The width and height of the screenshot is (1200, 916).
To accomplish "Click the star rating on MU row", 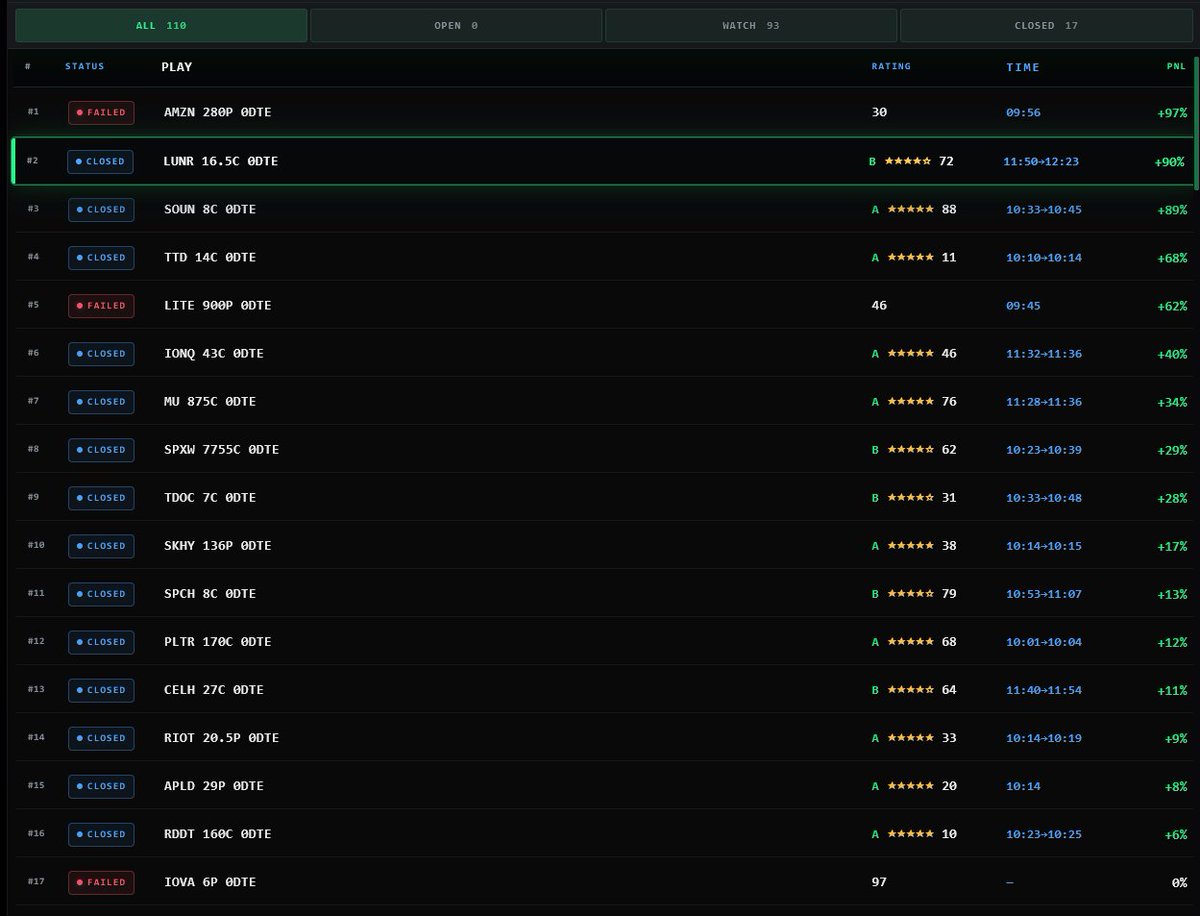I will [909, 401].
